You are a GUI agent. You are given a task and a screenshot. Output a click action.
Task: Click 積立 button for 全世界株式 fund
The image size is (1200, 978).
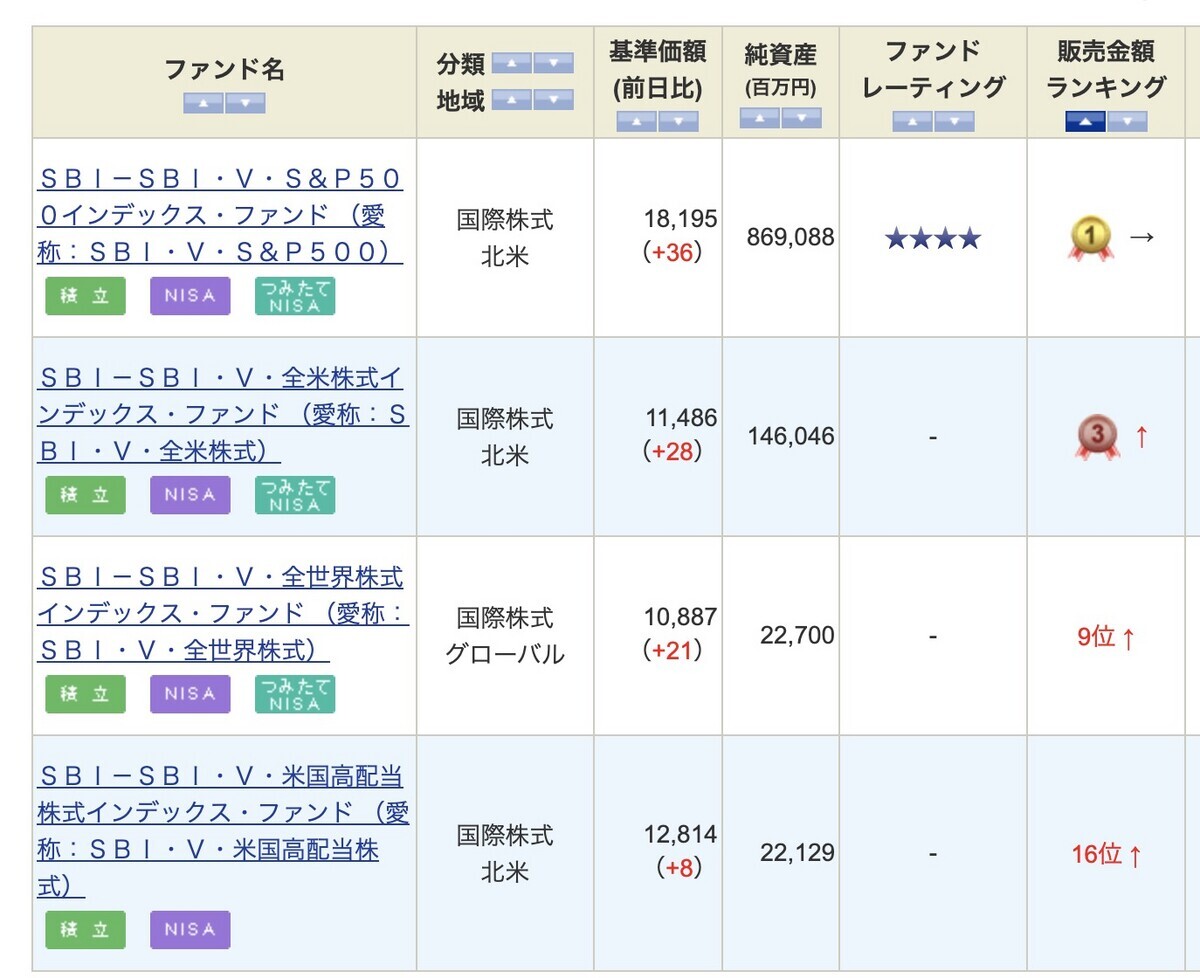86,694
